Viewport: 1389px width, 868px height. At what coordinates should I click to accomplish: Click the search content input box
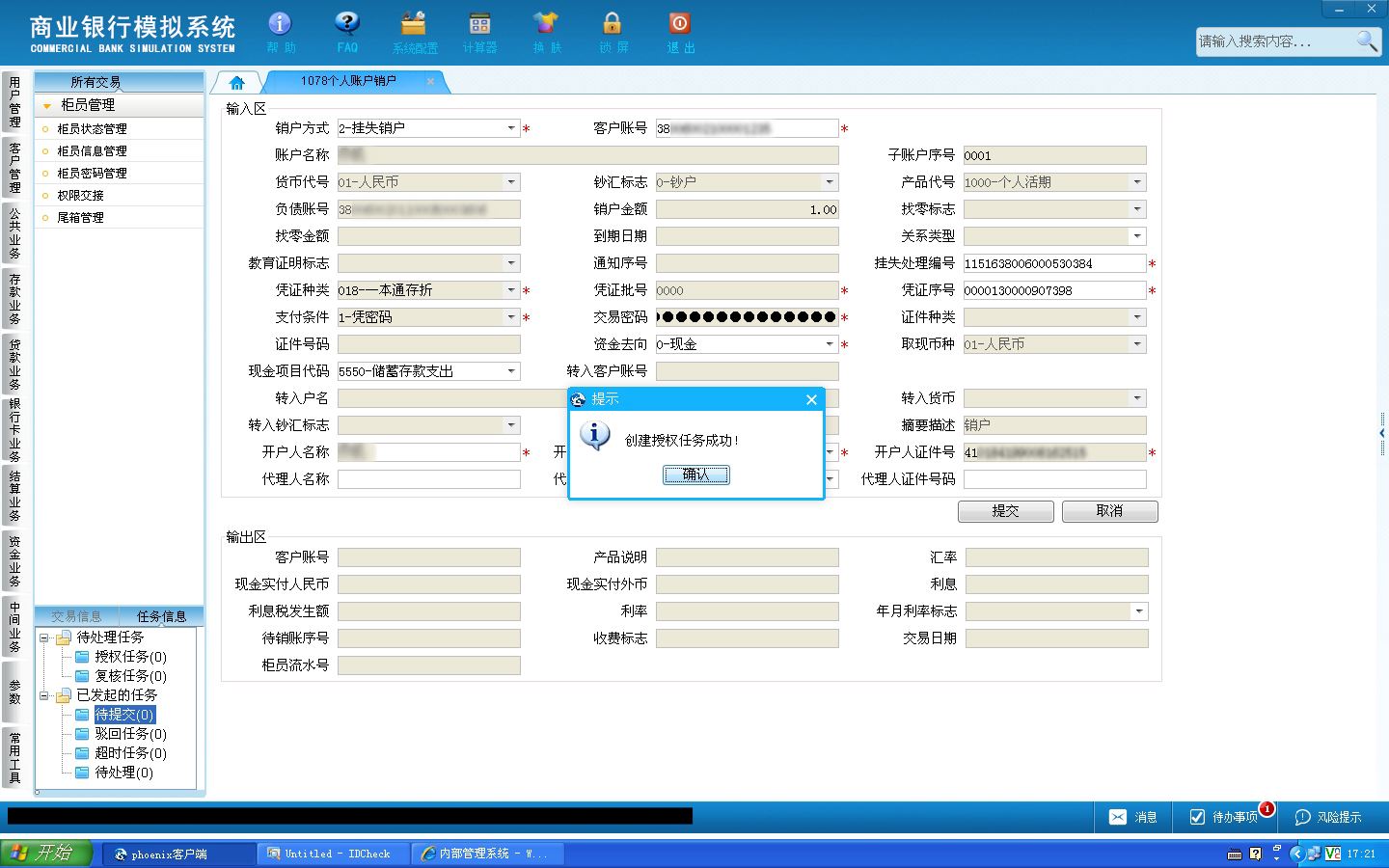(x=1274, y=41)
